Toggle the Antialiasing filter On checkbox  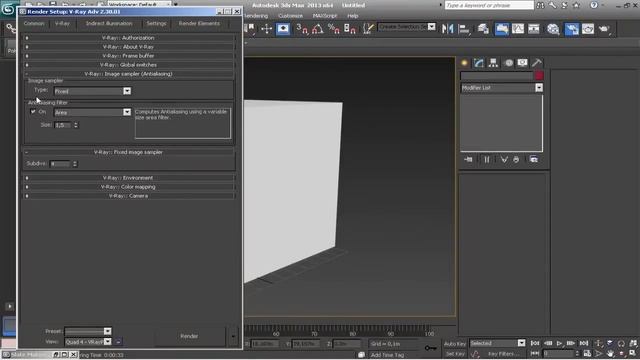pos(33,111)
